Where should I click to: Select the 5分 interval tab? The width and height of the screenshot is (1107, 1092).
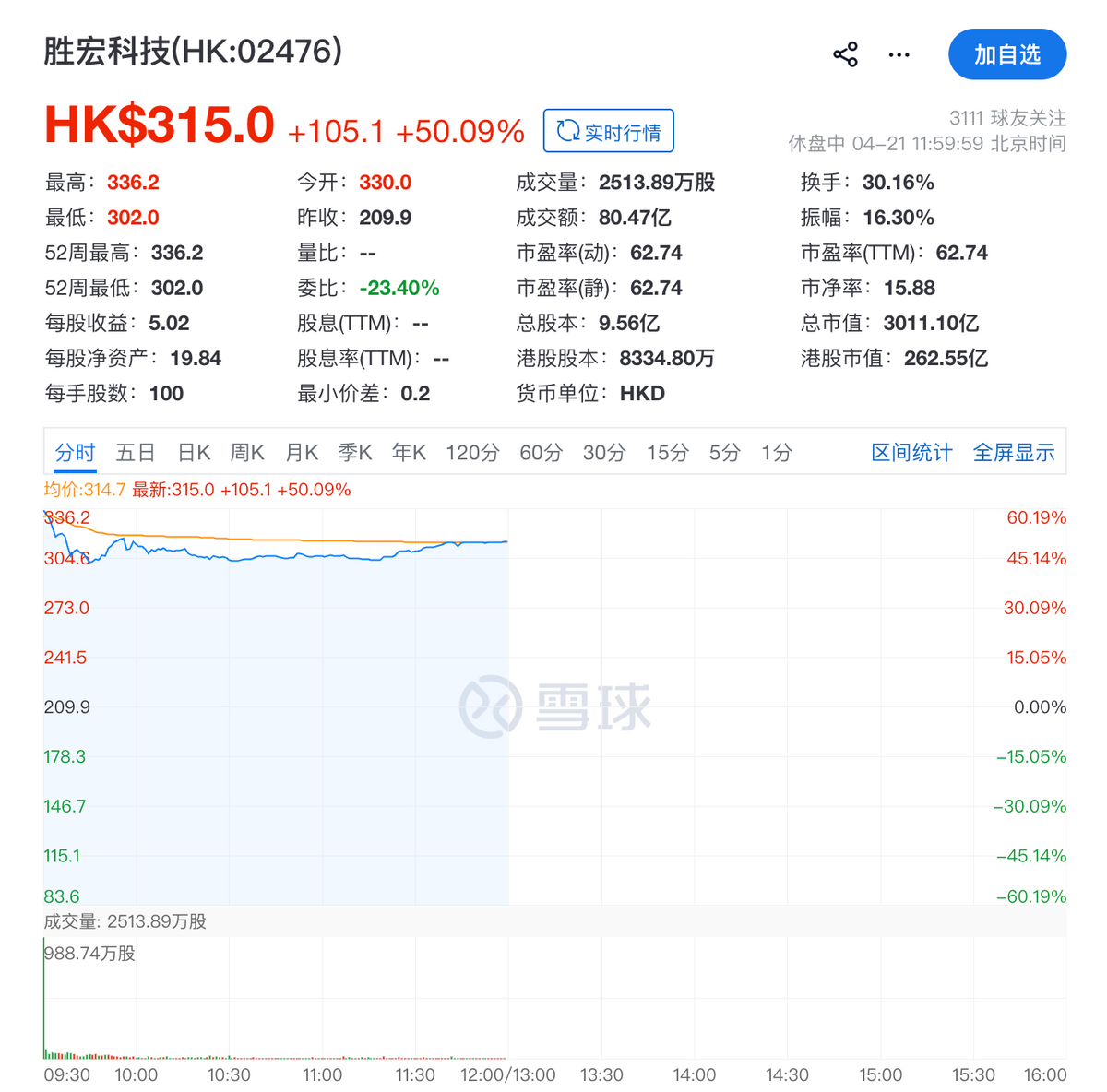[x=724, y=453]
